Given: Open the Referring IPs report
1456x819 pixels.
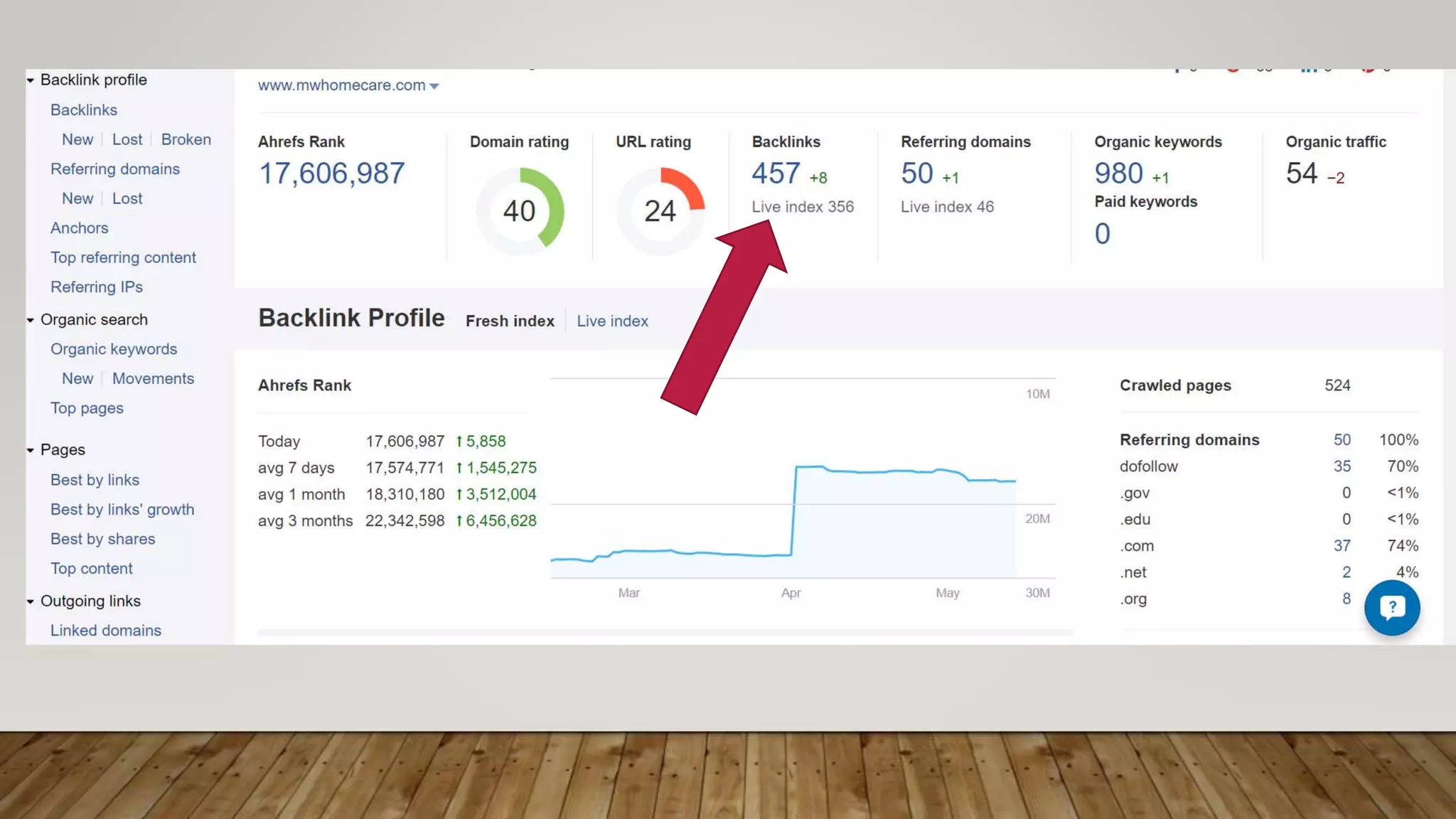Looking at the screenshot, I should point(96,287).
